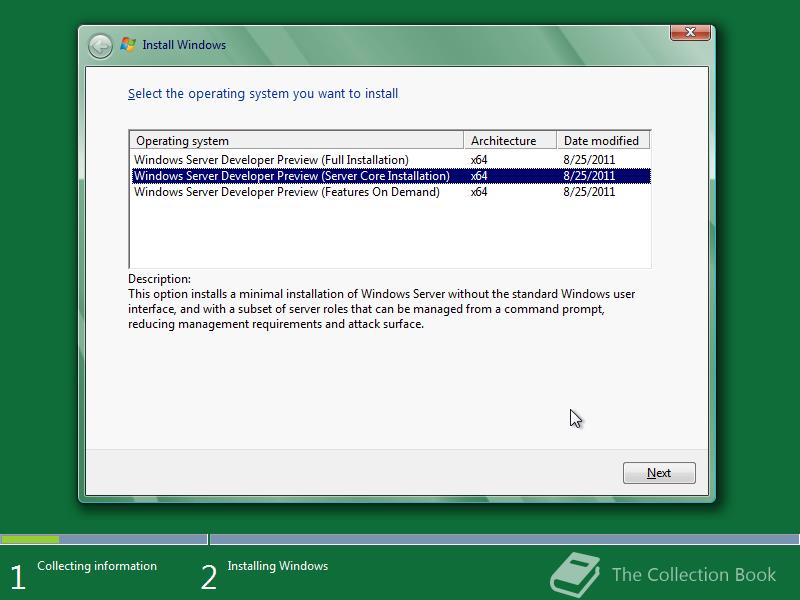Click x64 in the Features On Demand row
This screenshot has height=600, width=800.
click(x=479, y=192)
